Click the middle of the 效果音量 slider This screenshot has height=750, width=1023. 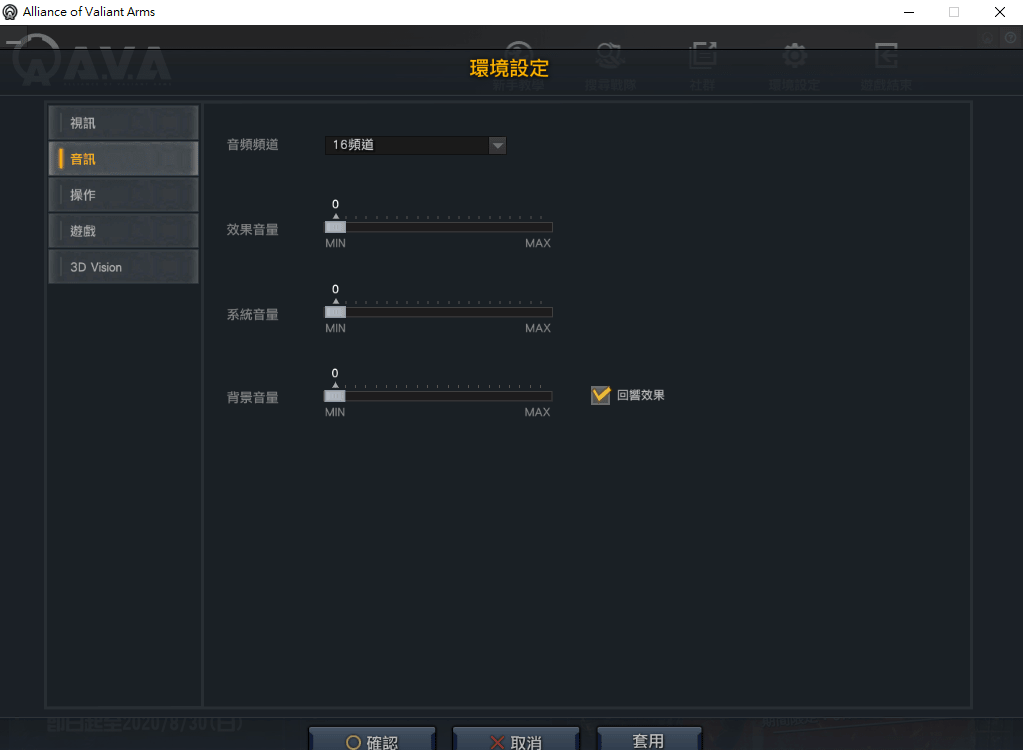point(438,227)
